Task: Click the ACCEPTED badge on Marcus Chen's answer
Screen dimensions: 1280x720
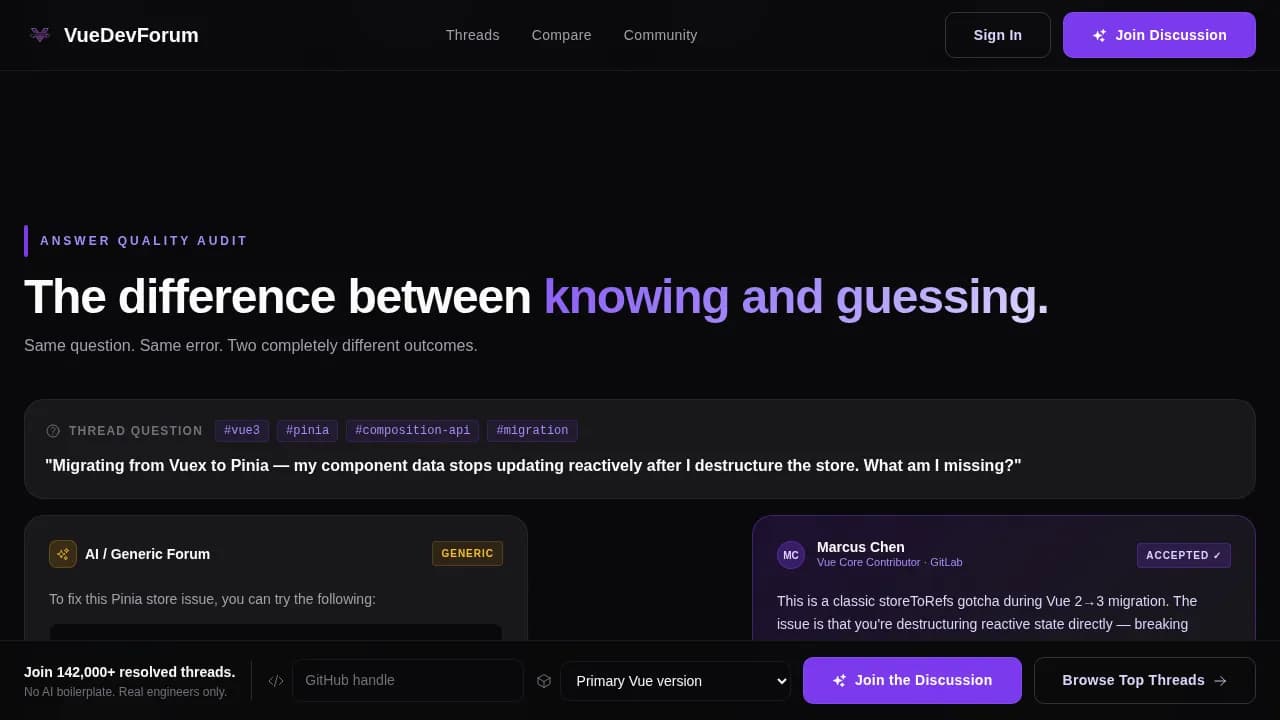Action: pyautogui.click(x=1184, y=555)
